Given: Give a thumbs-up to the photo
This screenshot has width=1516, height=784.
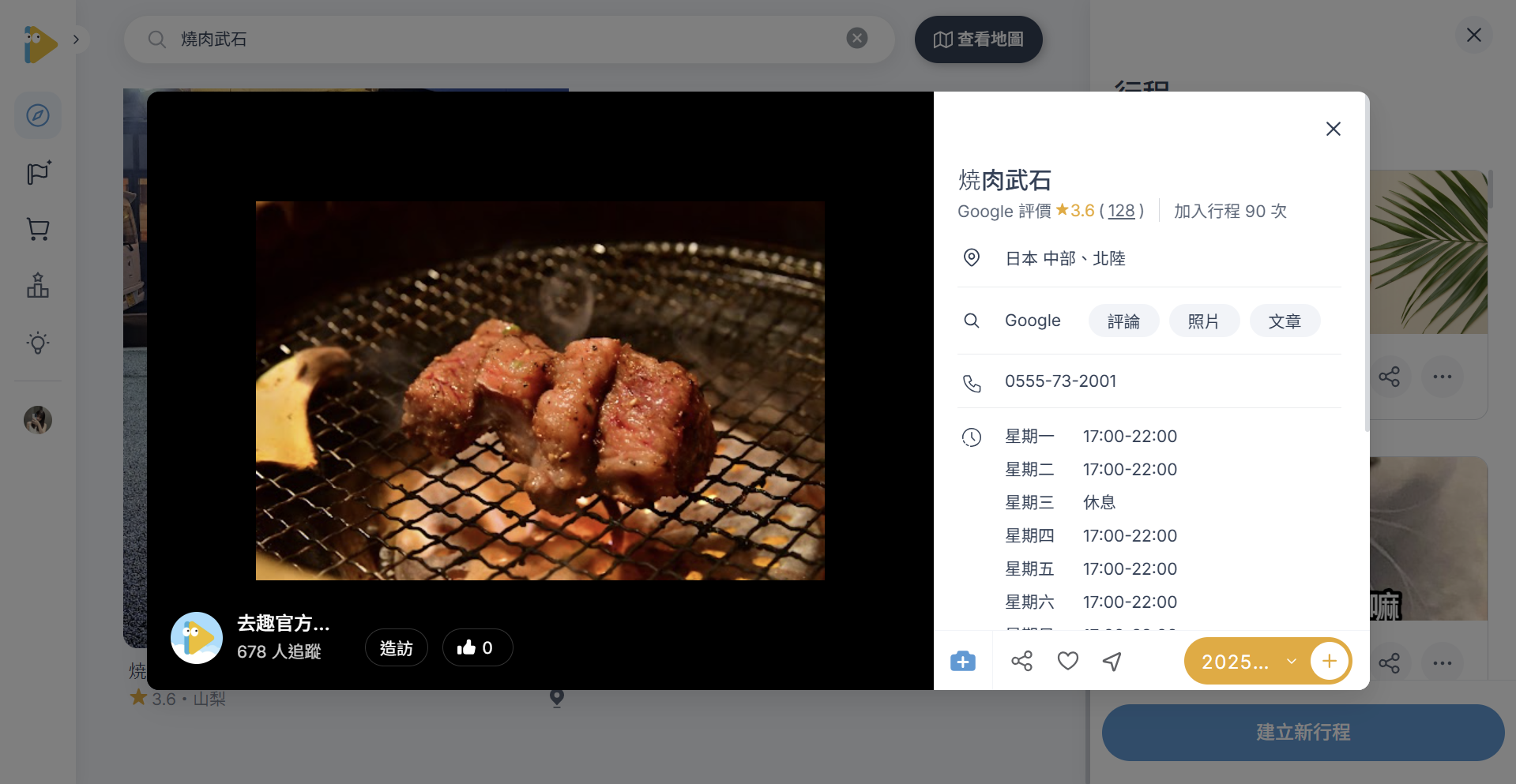Looking at the screenshot, I should click(x=477, y=647).
